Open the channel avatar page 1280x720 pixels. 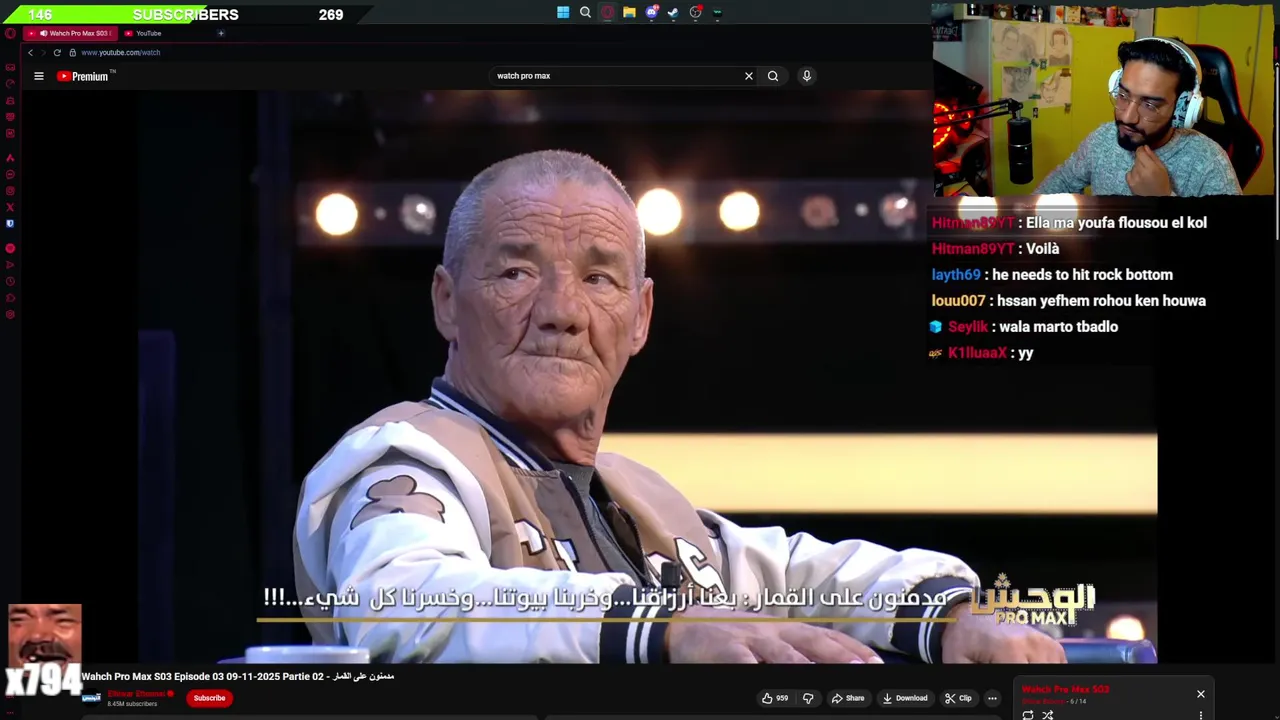(x=91, y=698)
